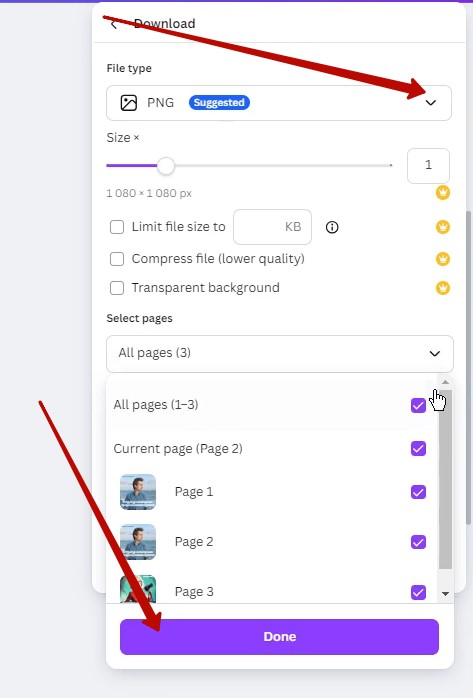Click crown icon beside Compress file
473x698 pixels.
coord(443,259)
